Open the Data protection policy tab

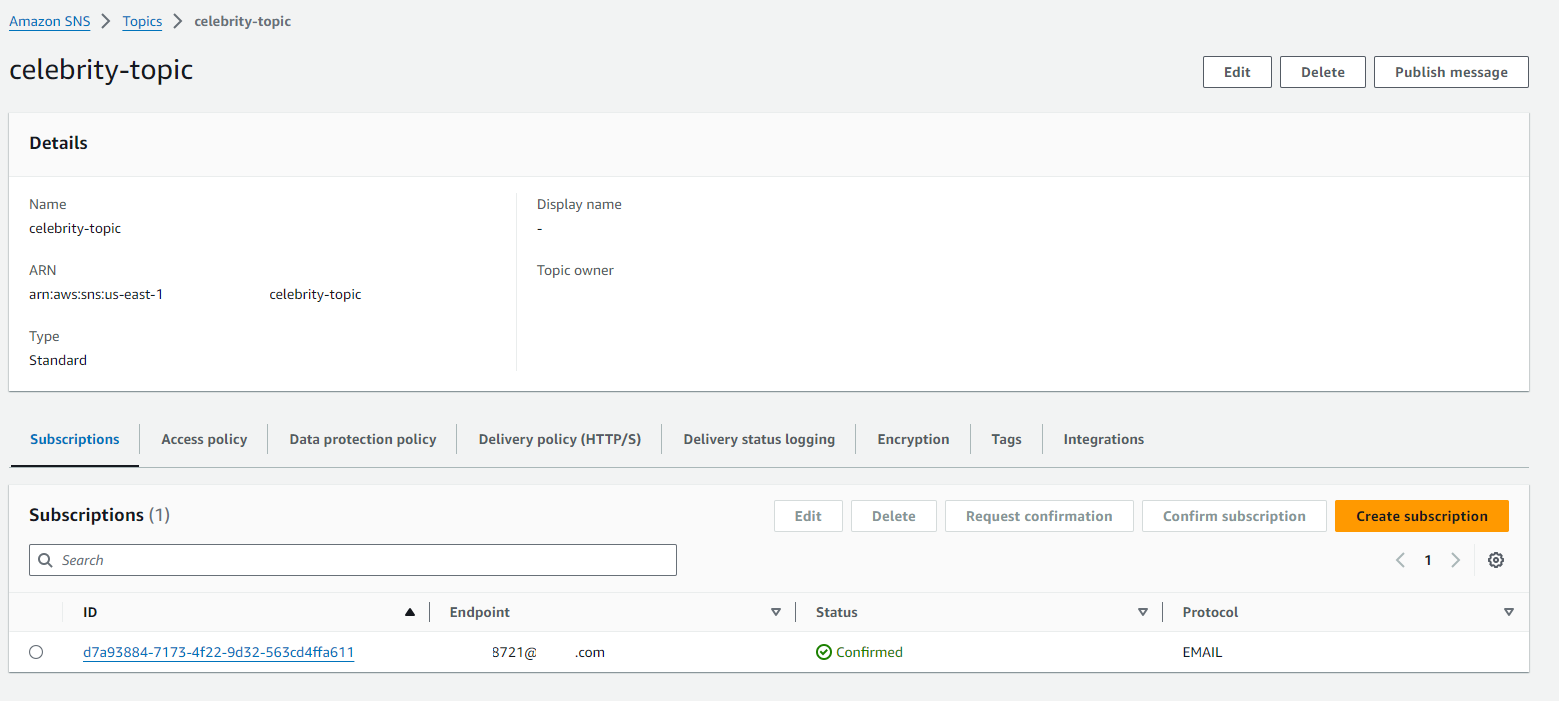coord(363,439)
